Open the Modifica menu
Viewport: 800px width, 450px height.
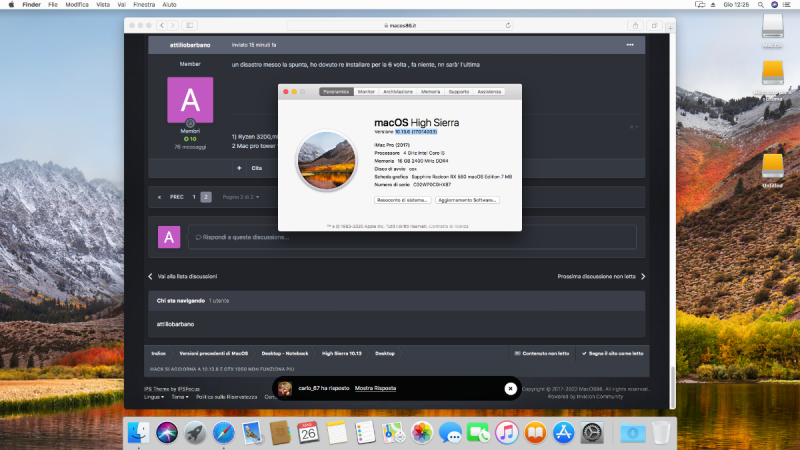tap(77, 5)
